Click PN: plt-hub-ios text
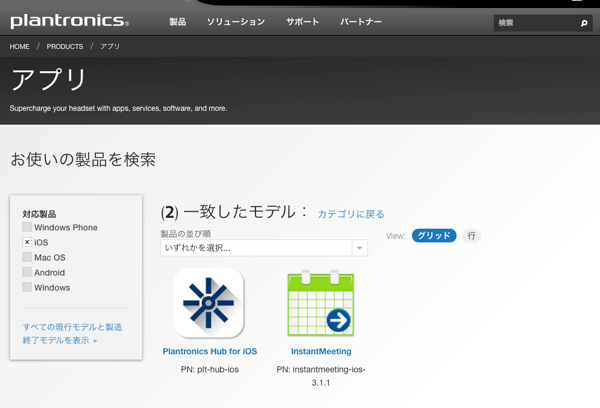 click(210, 369)
